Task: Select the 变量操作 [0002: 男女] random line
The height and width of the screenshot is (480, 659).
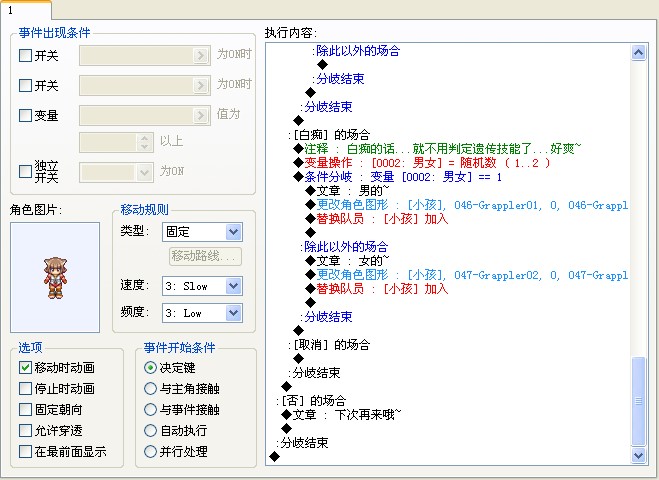Action: (x=422, y=163)
